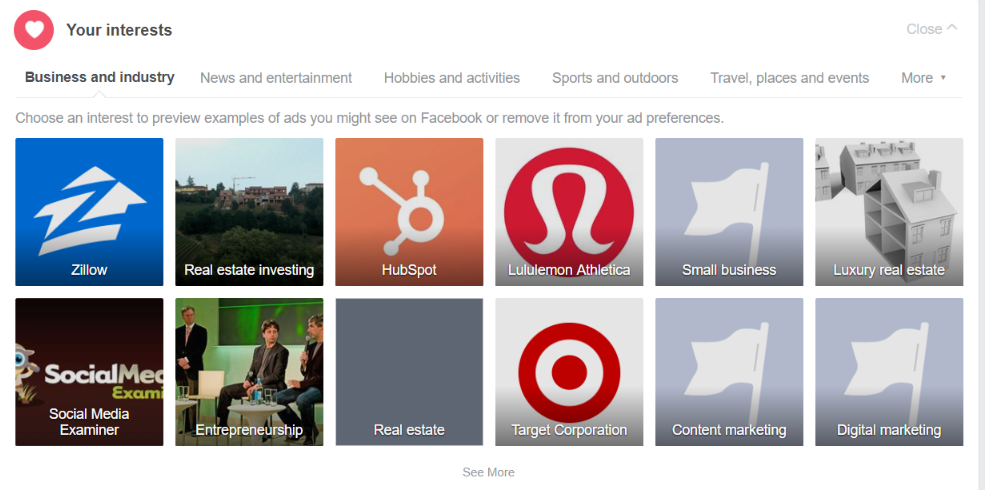Select the Target Corporation tile
Screen dimensions: 985x490
(x=569, y=372)
